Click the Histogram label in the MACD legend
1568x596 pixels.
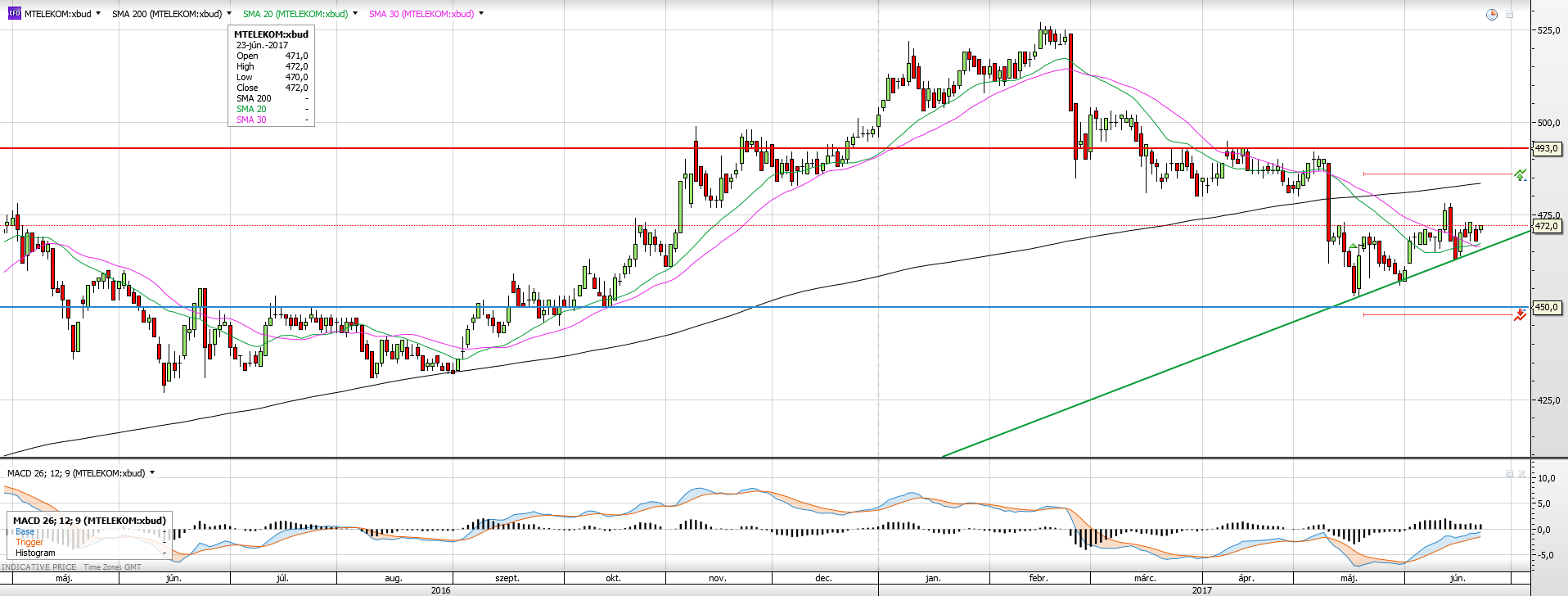click(x=35, y=553)
